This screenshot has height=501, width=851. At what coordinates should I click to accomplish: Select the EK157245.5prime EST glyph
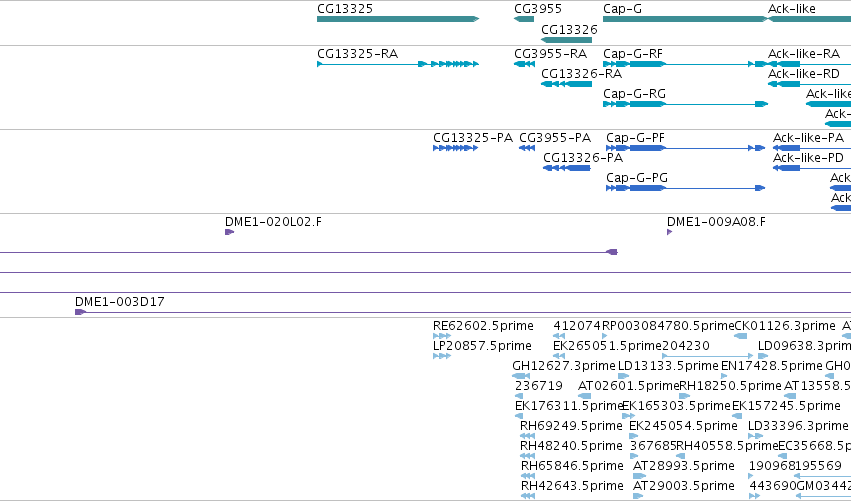(x=738, y=416)
